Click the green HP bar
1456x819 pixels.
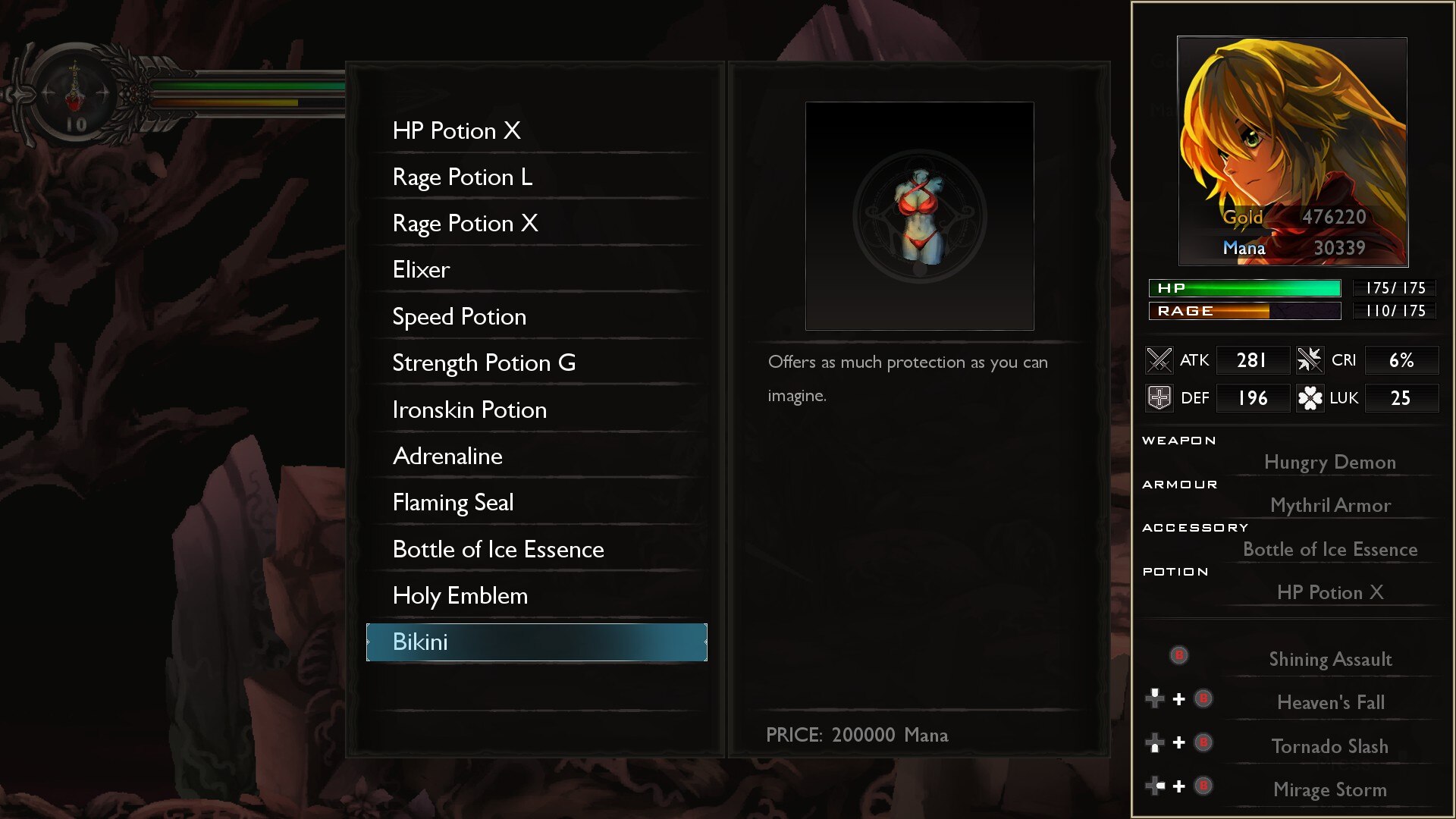point(1244,288)
